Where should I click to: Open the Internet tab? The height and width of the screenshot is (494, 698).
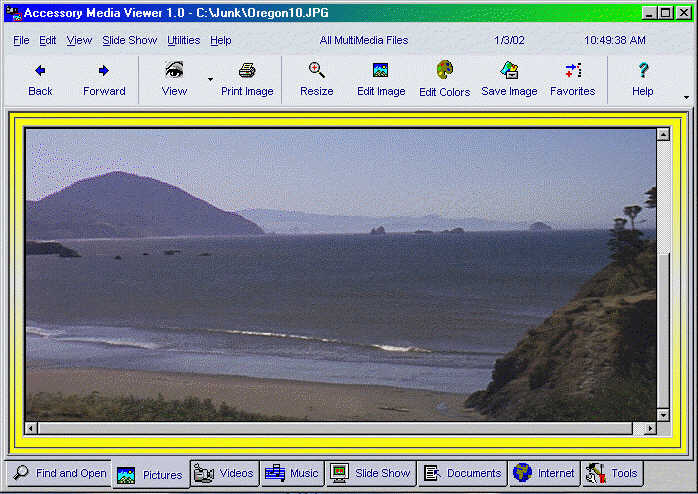click(x=544, y=473)
